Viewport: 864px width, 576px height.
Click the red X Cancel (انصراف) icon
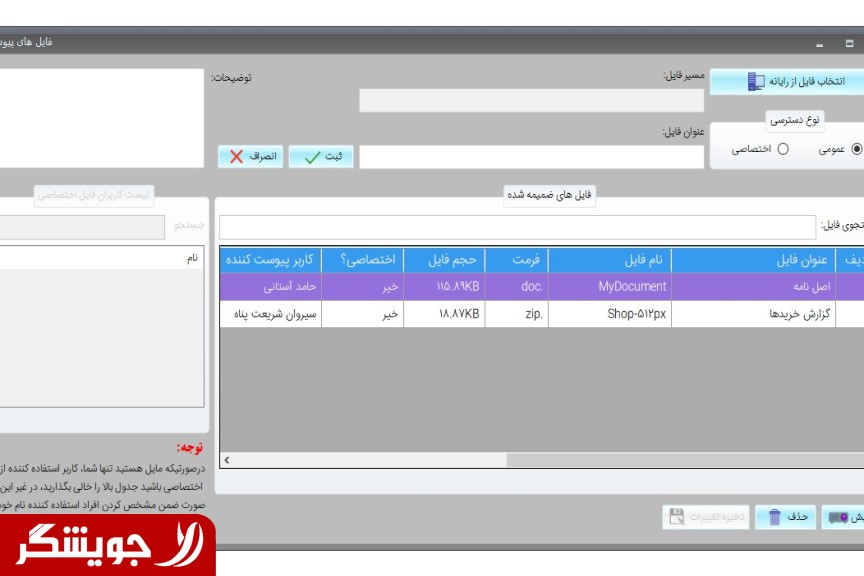[237, 157]
